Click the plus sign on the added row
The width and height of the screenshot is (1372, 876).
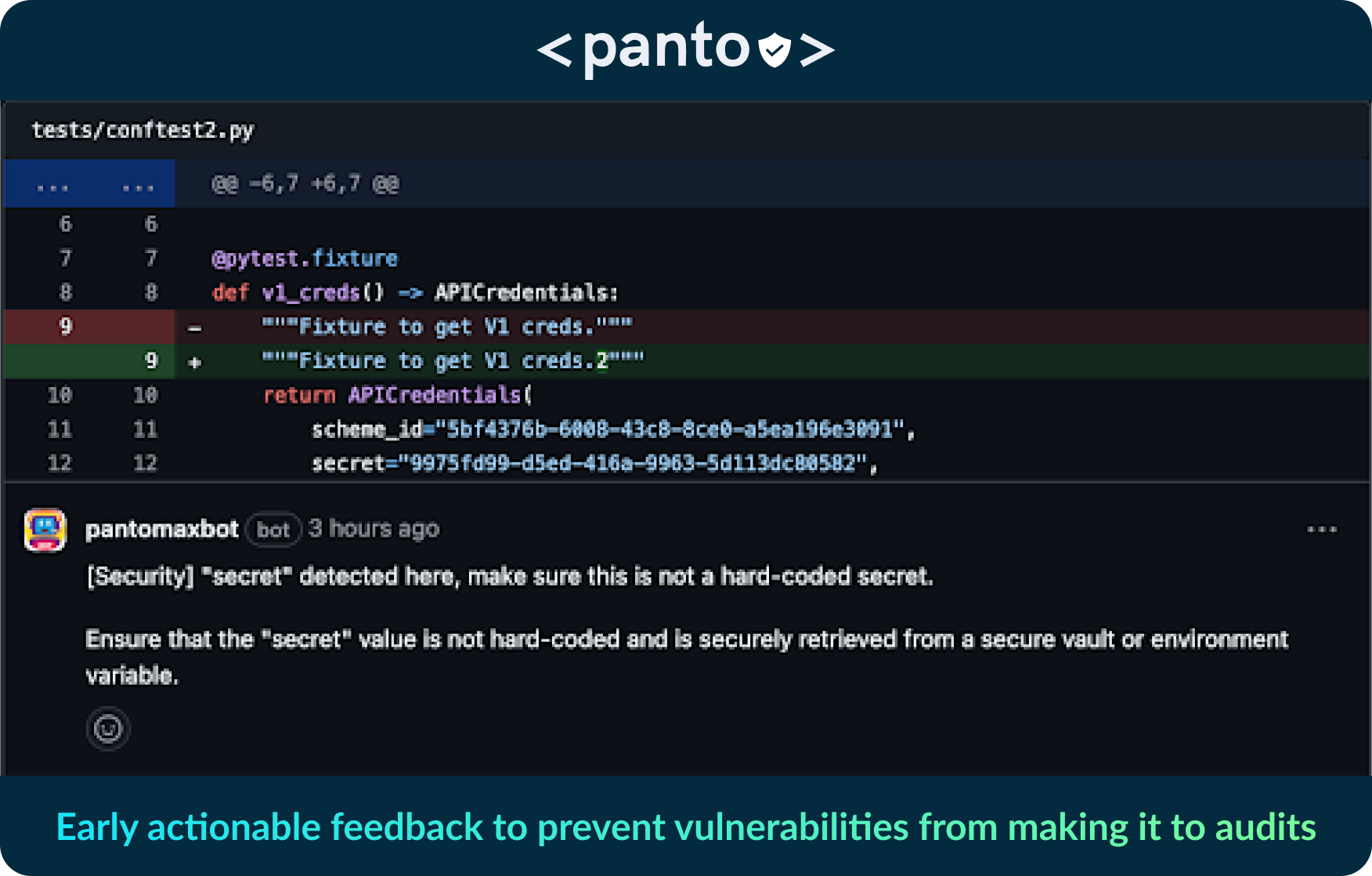click(x=195, y=363)
